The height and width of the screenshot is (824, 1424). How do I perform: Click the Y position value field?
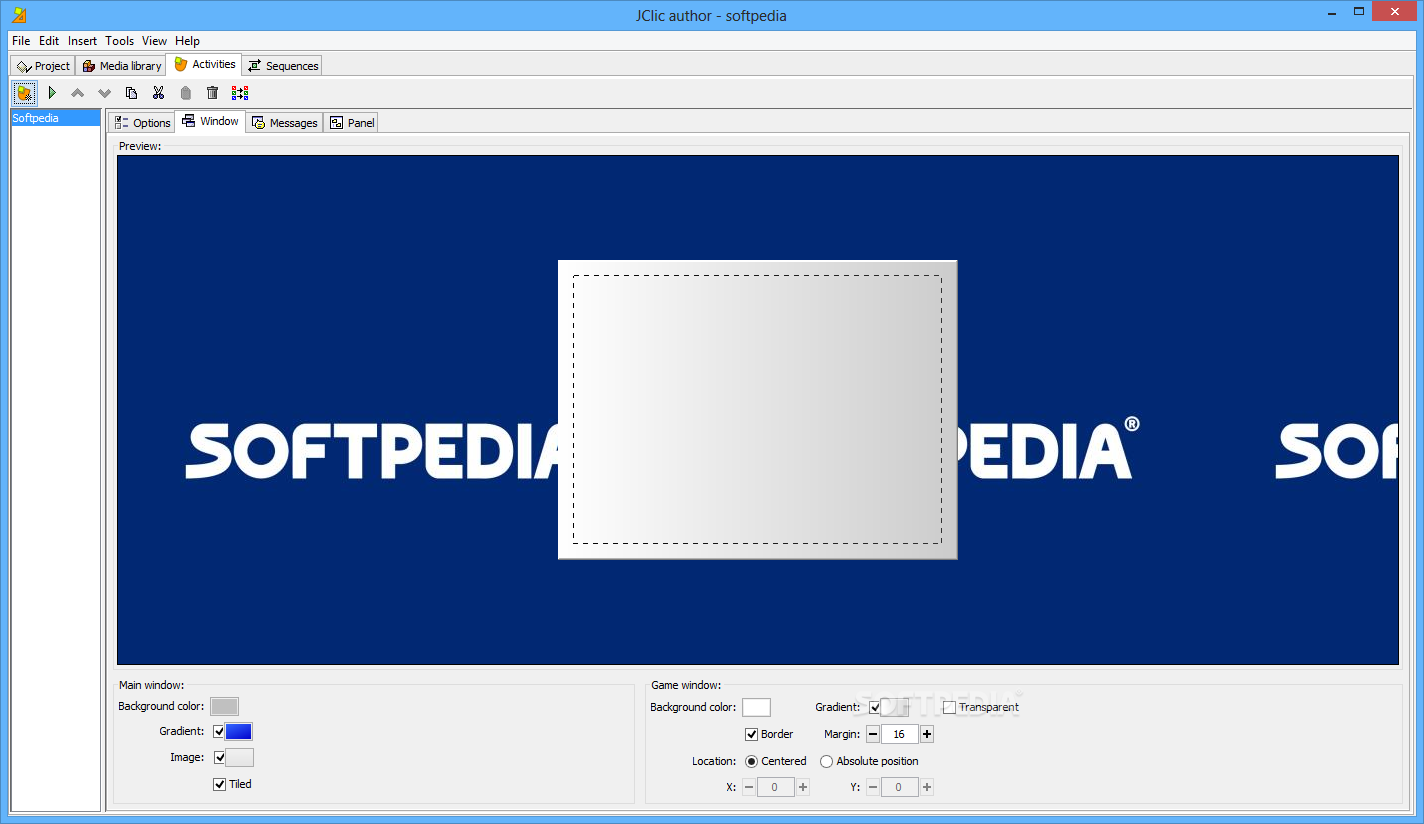(x=900, y=788)
